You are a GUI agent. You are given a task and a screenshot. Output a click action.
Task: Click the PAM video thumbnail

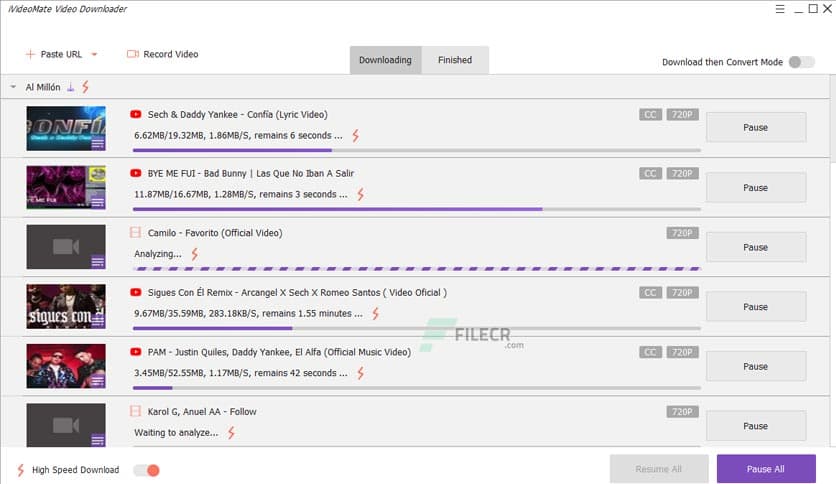coord(66,366)
